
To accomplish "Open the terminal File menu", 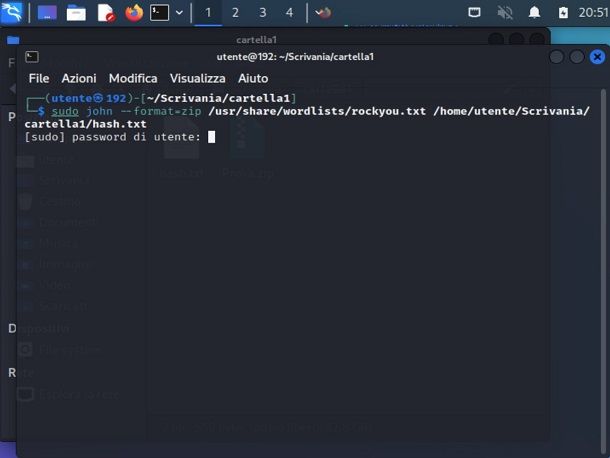I will tap(39, 78).
